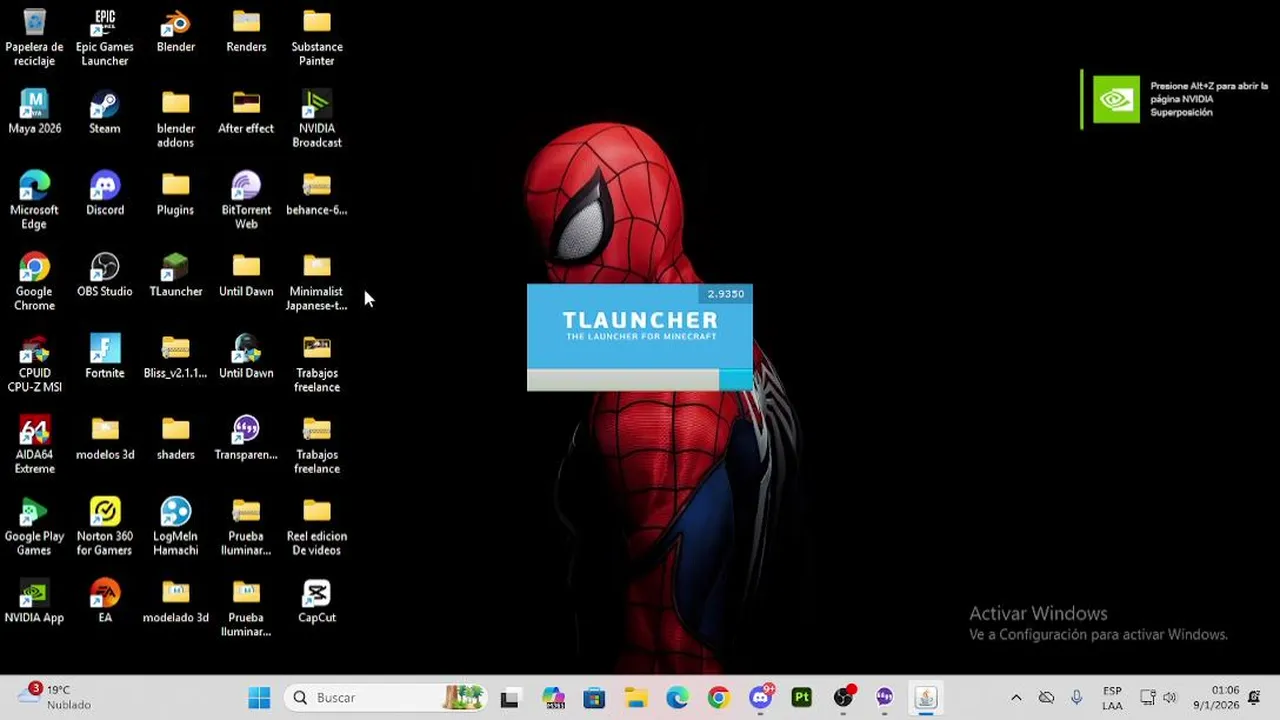The image size is (1280, 720).
Task: Select the LogMeIn Hamachi shortcut
Action: pyautogui.click(x=176, y=527)
